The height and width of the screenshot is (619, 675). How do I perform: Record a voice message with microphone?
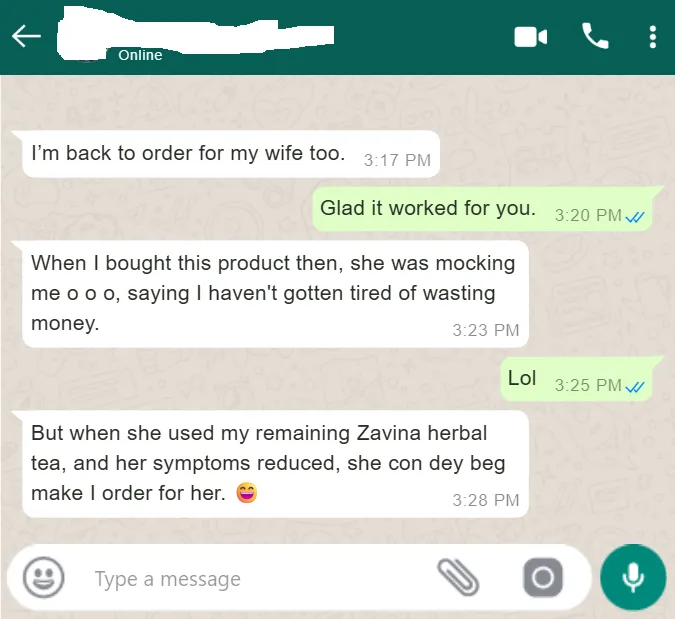pyautogui.click(x=633, y=577)
